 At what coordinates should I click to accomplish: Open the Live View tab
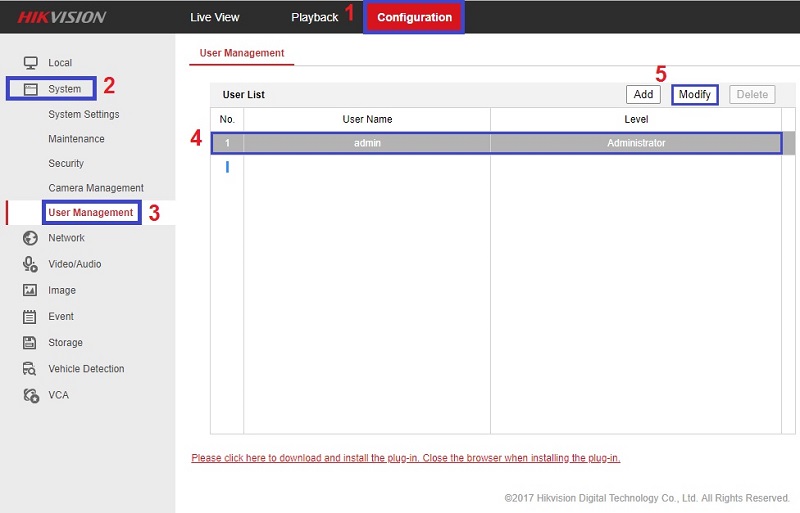coord(215,18)
